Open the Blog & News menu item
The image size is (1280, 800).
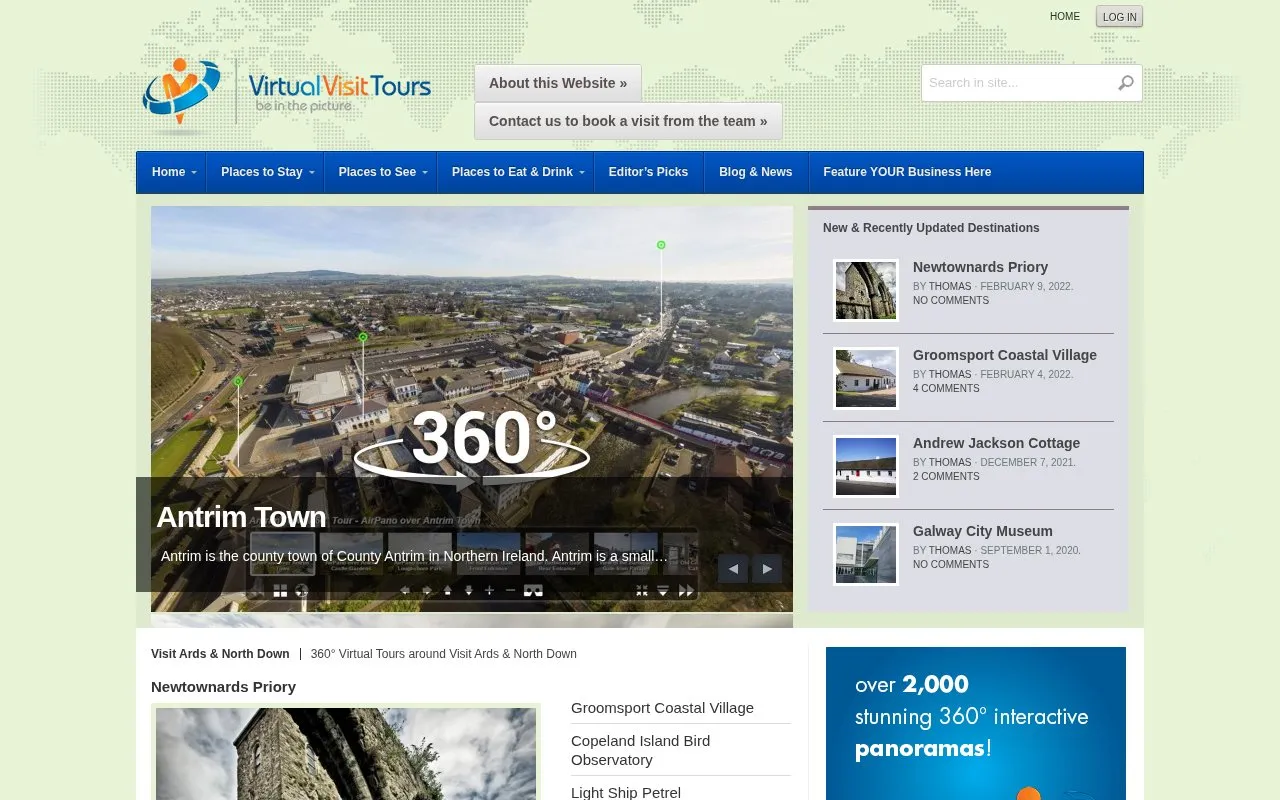[x=756, y=172]
